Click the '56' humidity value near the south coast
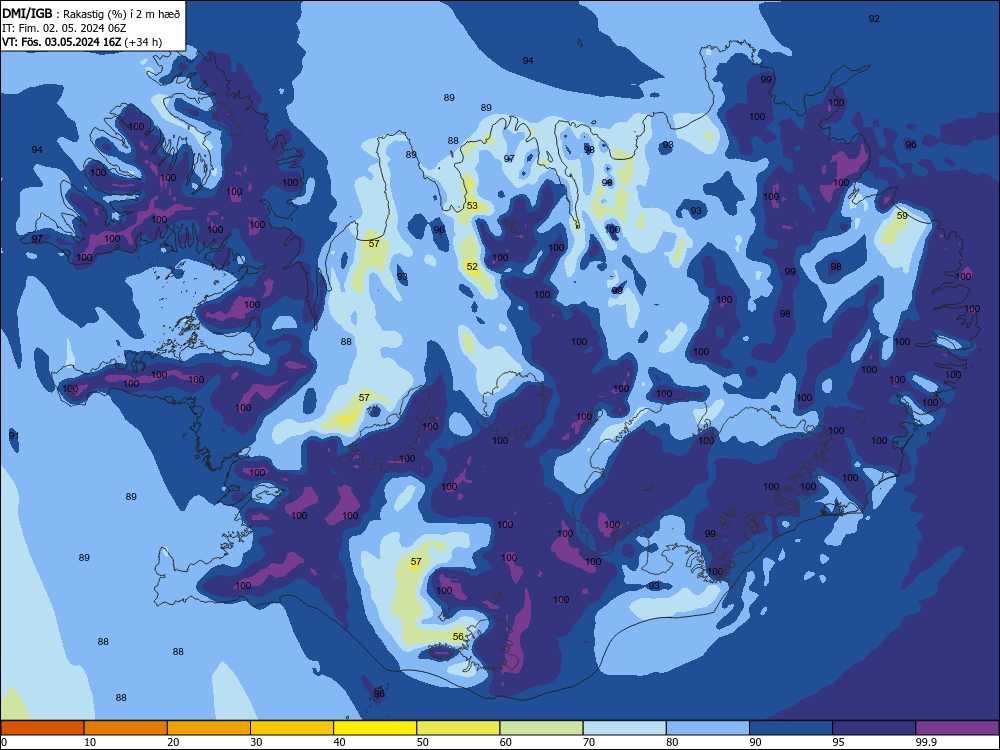Viewport: 1000px width, 750px height. tap(458, 636)
